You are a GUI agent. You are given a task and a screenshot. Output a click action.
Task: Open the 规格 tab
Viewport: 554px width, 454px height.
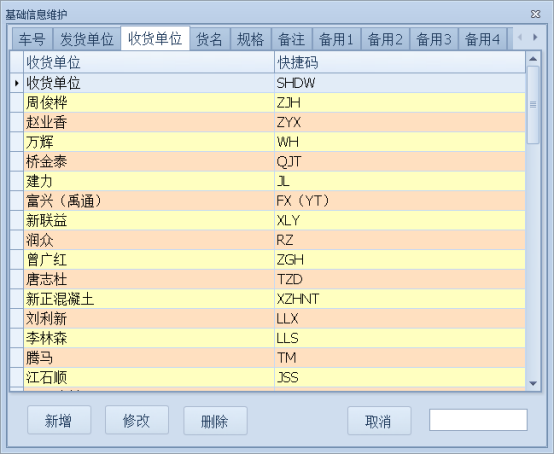click(x=251, y=39)
